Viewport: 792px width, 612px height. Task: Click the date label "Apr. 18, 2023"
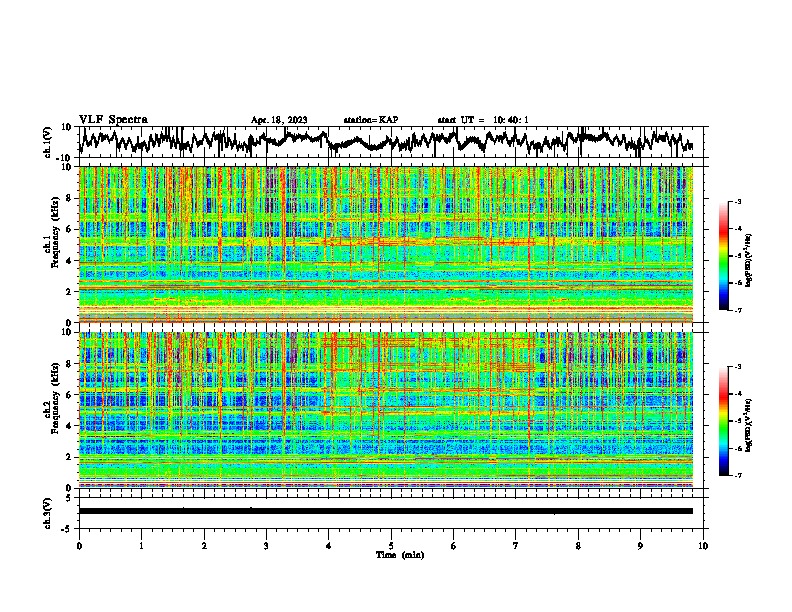point(279,120)
